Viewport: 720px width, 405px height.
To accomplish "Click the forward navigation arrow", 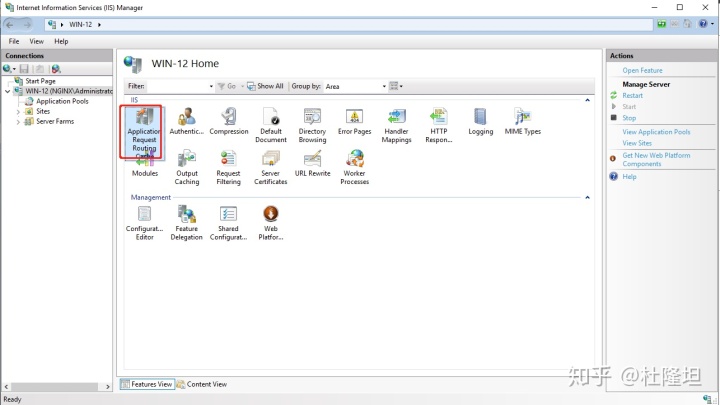I will 27,24.
